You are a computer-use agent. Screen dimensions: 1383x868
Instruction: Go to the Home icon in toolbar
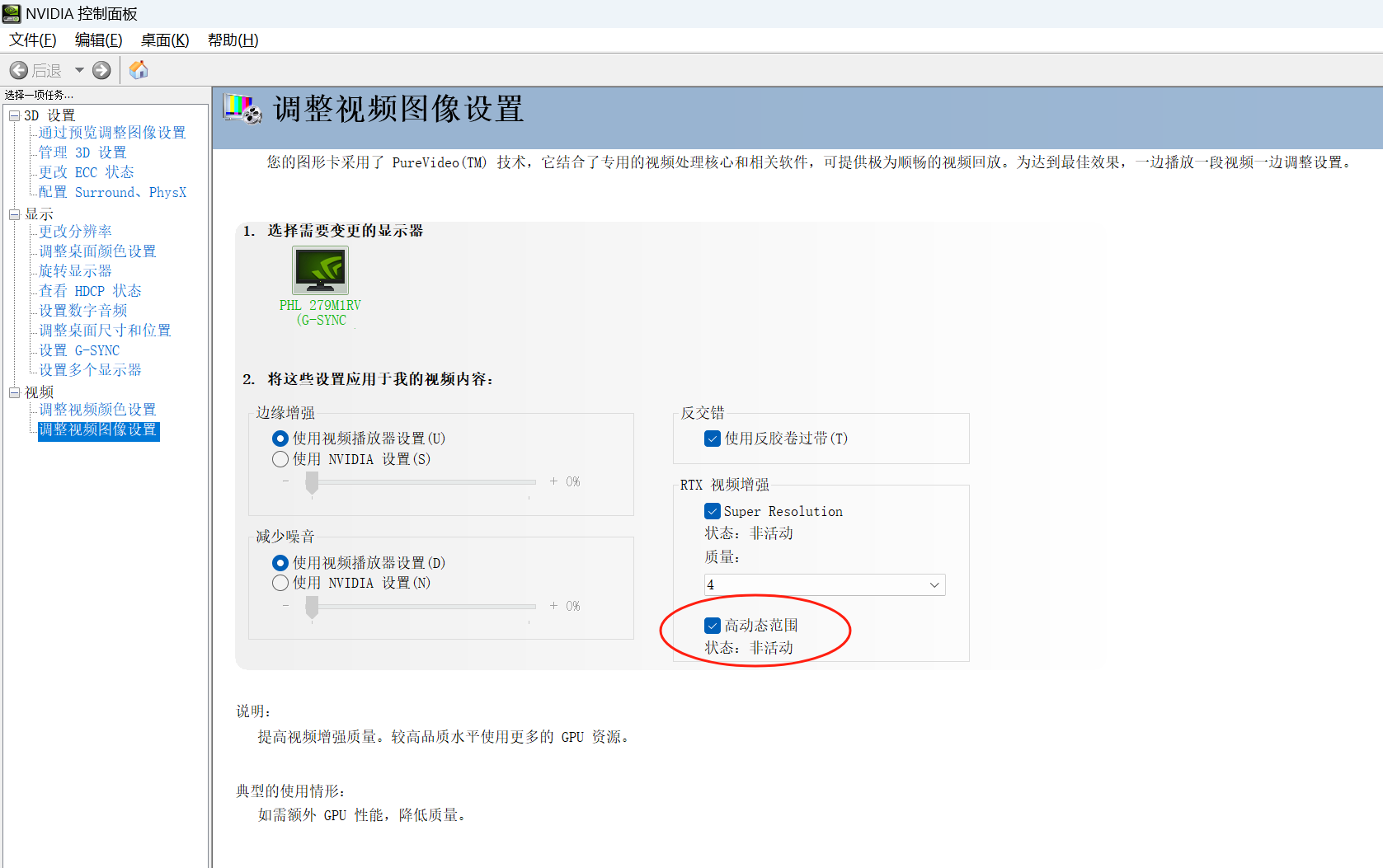(139, 70)
